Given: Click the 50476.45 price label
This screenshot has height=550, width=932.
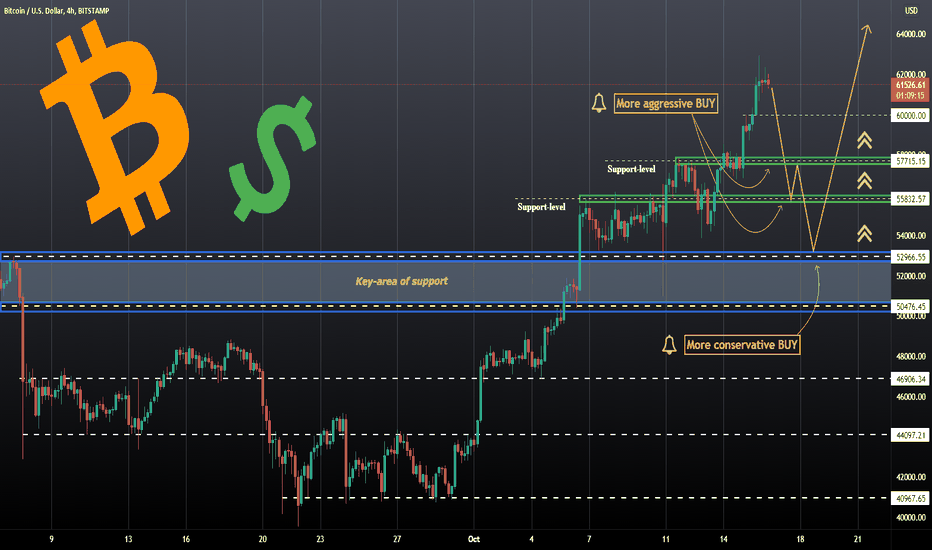Looking at the screenshot, I should (x=910, y=307).
